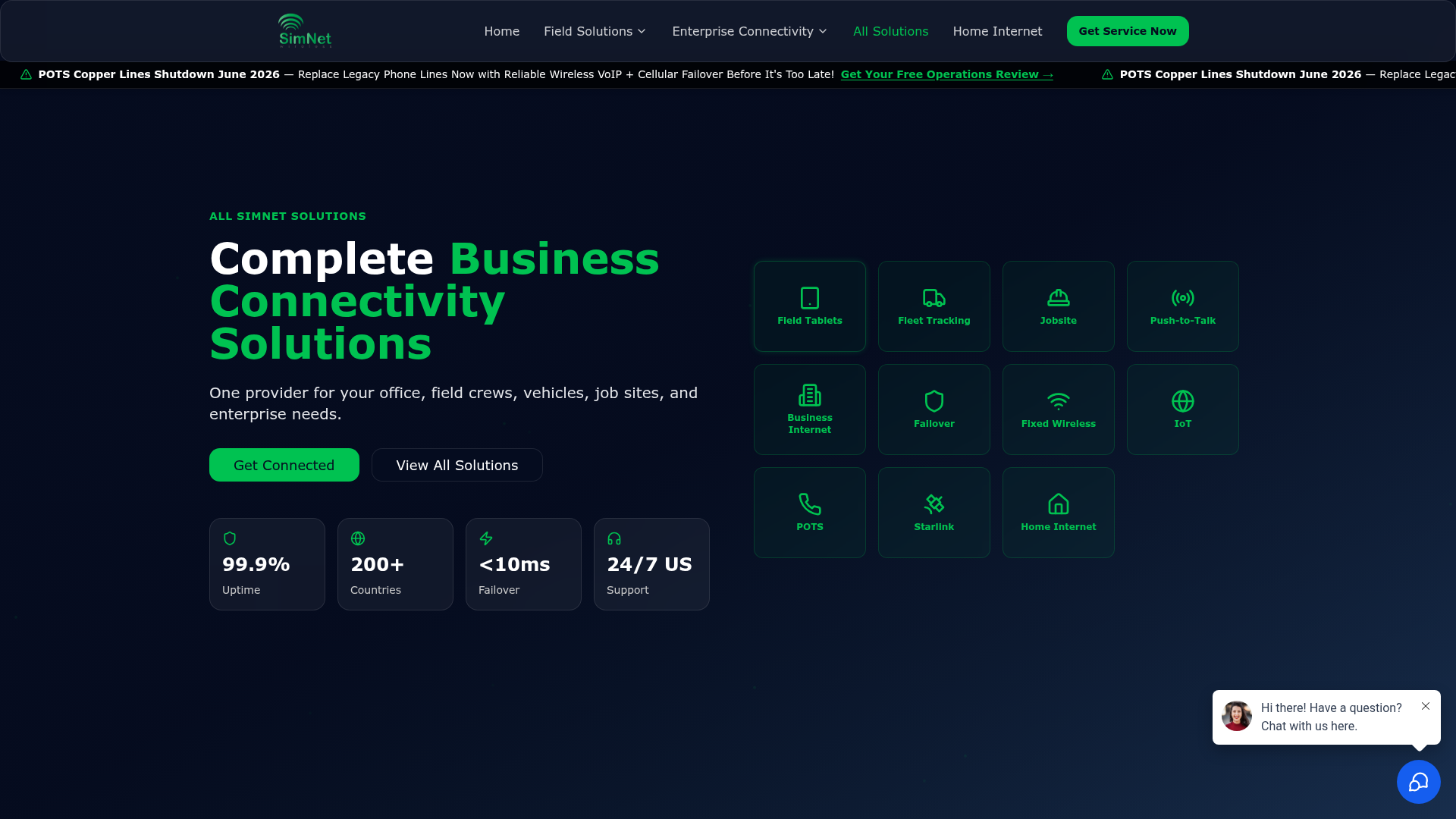Go to the All Solutions menu item
Viewport: 1456px width, 819px height.
click(x=890, y=31)
